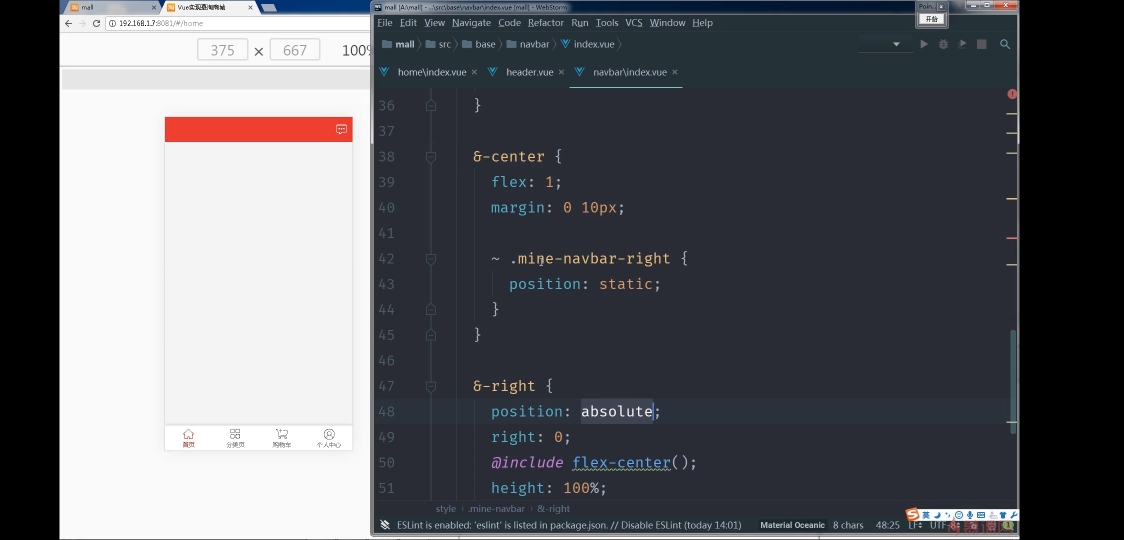Viewport: 1124px width, 540px height.
Task: Open the 分类页 category tab in preview
Action: pyautogui.click(x=235, y=438)
